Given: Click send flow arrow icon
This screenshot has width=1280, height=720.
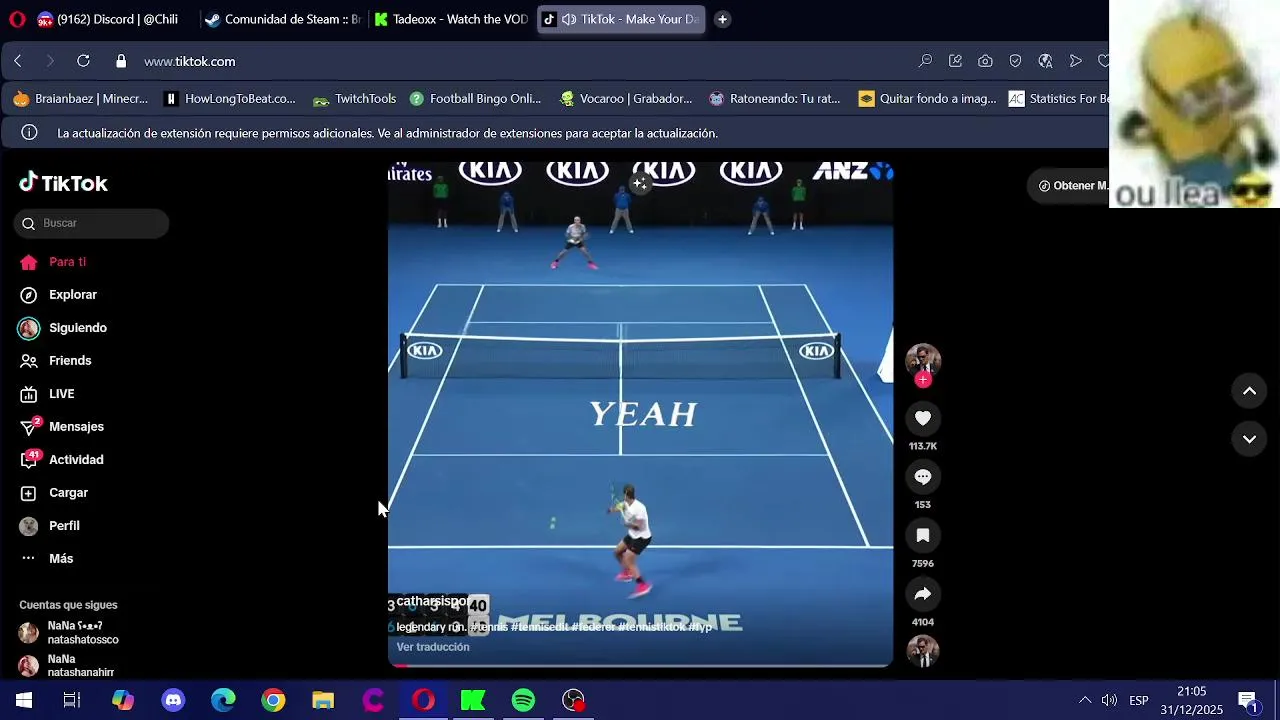Looking at the screenshot, I should pyautogui.click(x=1075, y=61).
